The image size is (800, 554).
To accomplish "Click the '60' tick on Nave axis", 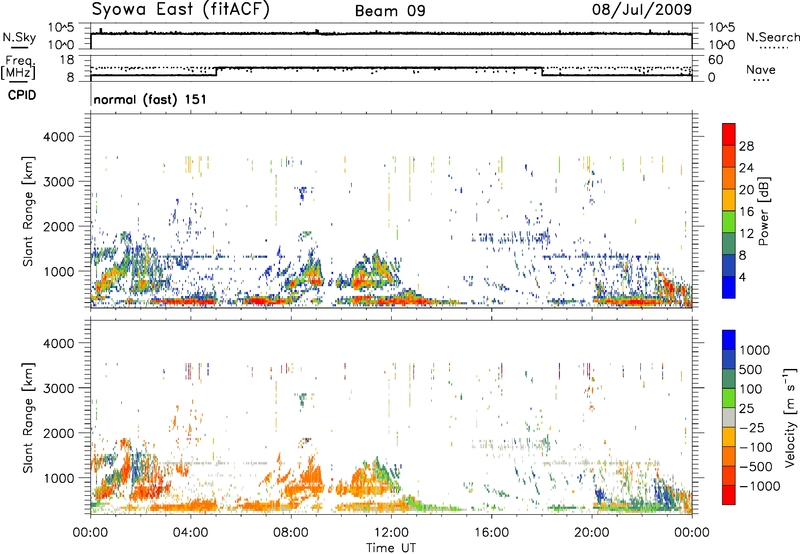I will [715, 60].
